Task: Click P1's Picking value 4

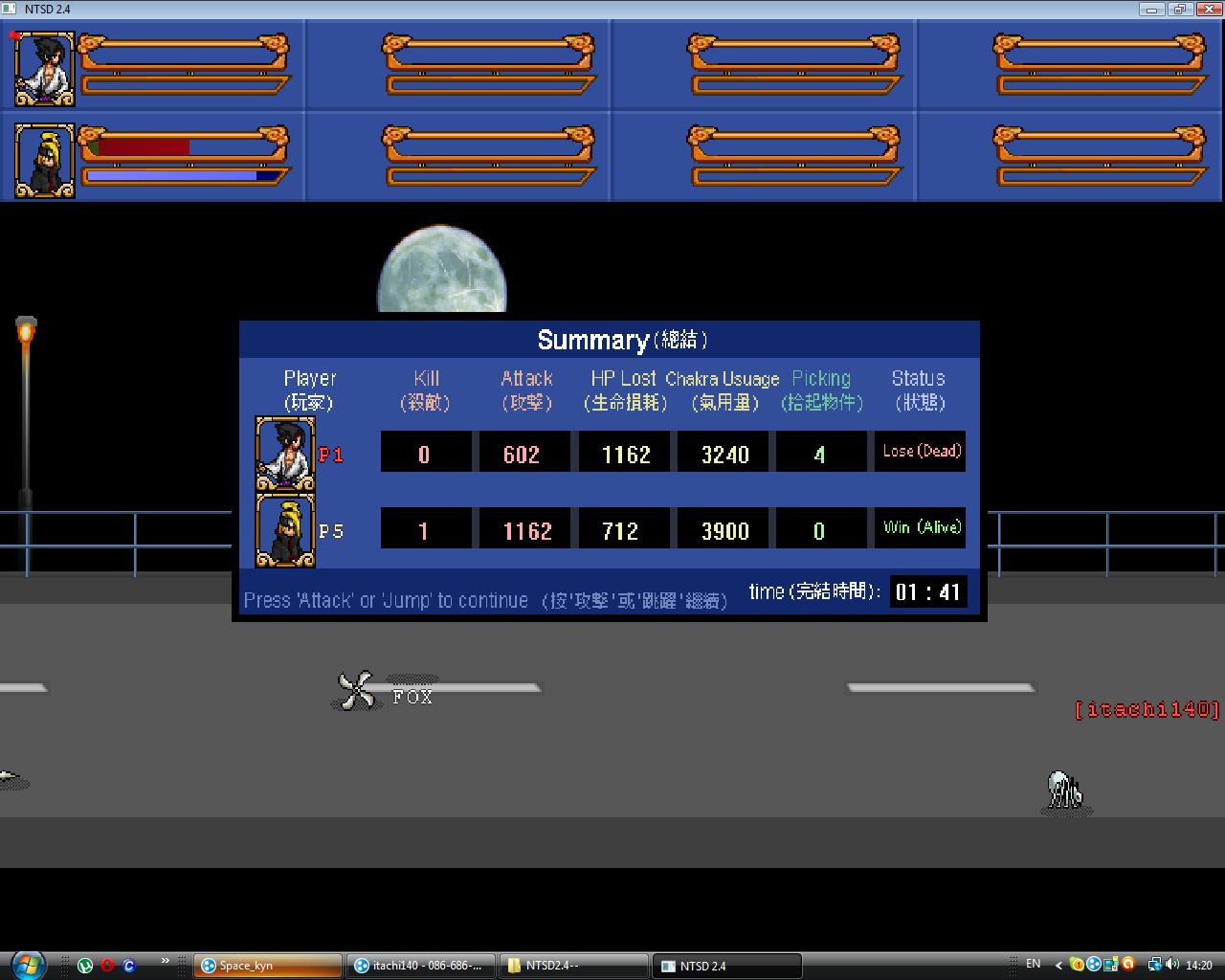Action: click(x=821, y=452)
